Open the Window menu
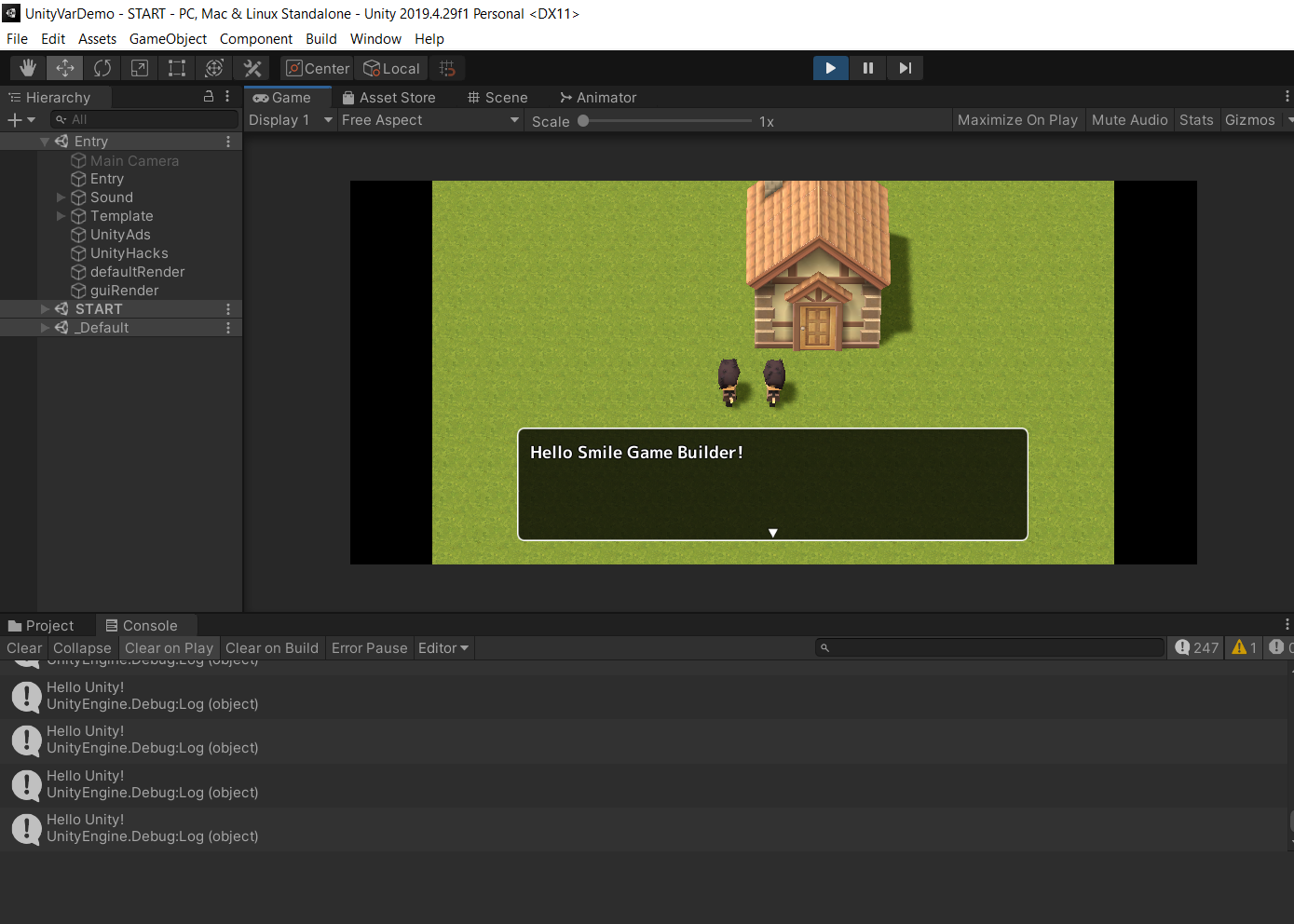Screen dimensions: 1294x924 pos(375,39)
